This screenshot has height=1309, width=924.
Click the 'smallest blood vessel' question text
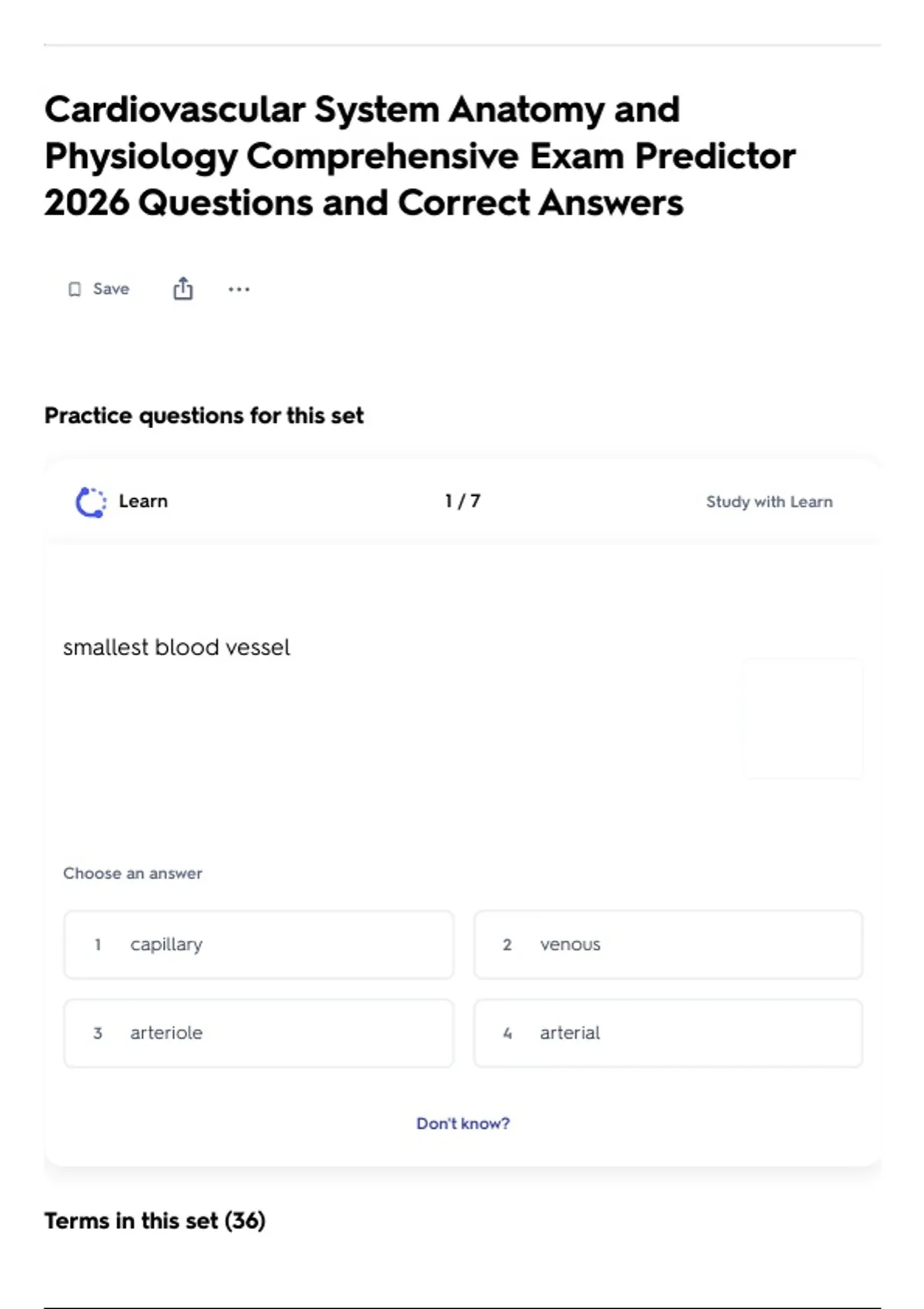coord(176,648)
